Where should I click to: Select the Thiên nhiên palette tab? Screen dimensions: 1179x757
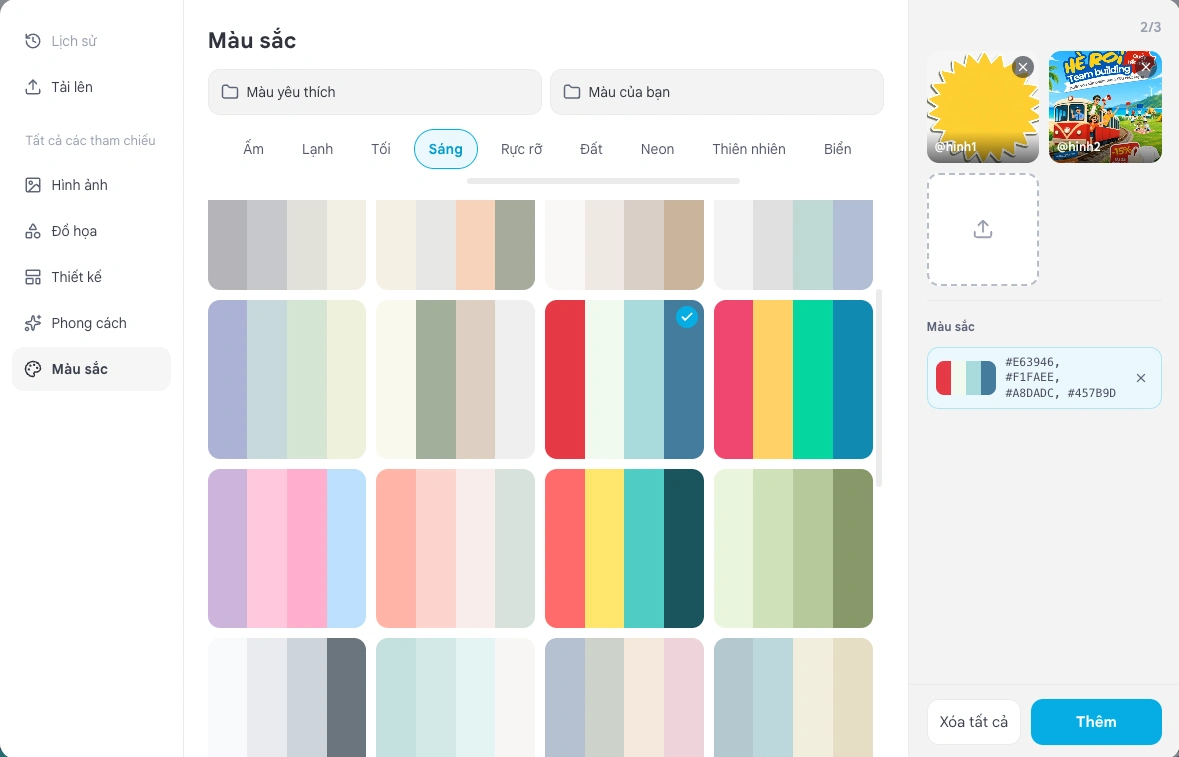749,149
